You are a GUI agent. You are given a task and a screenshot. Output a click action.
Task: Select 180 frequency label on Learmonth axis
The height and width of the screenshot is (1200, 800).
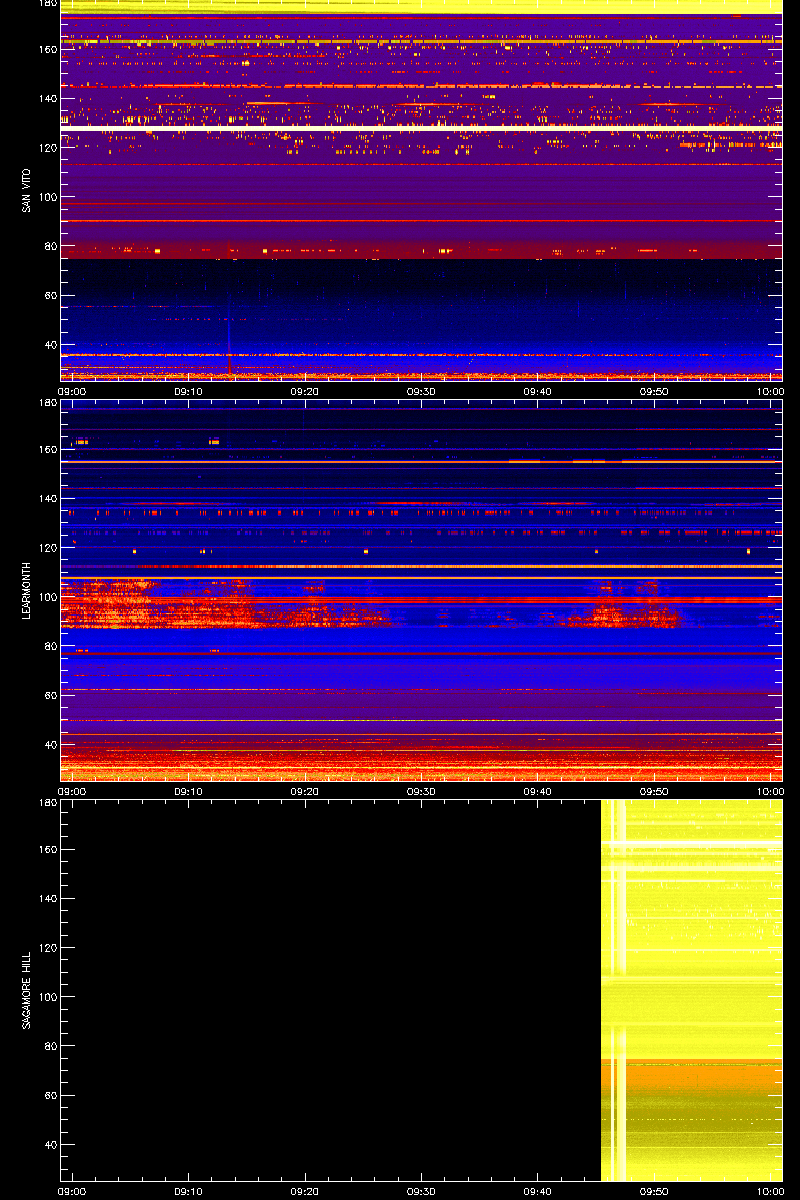pyautogui.click(x=47, y=403)
